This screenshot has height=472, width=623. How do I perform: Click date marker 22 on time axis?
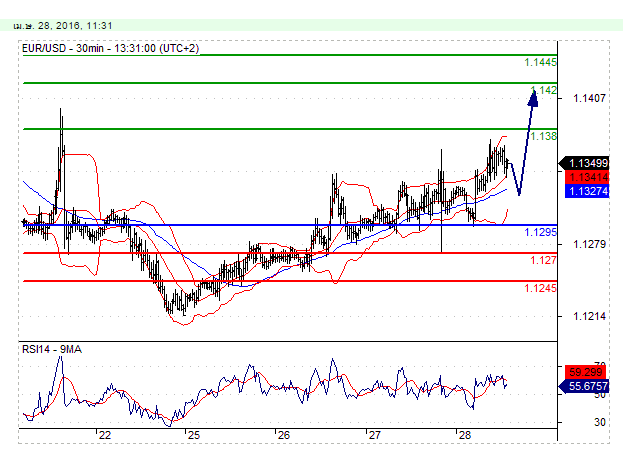(104, 436)
